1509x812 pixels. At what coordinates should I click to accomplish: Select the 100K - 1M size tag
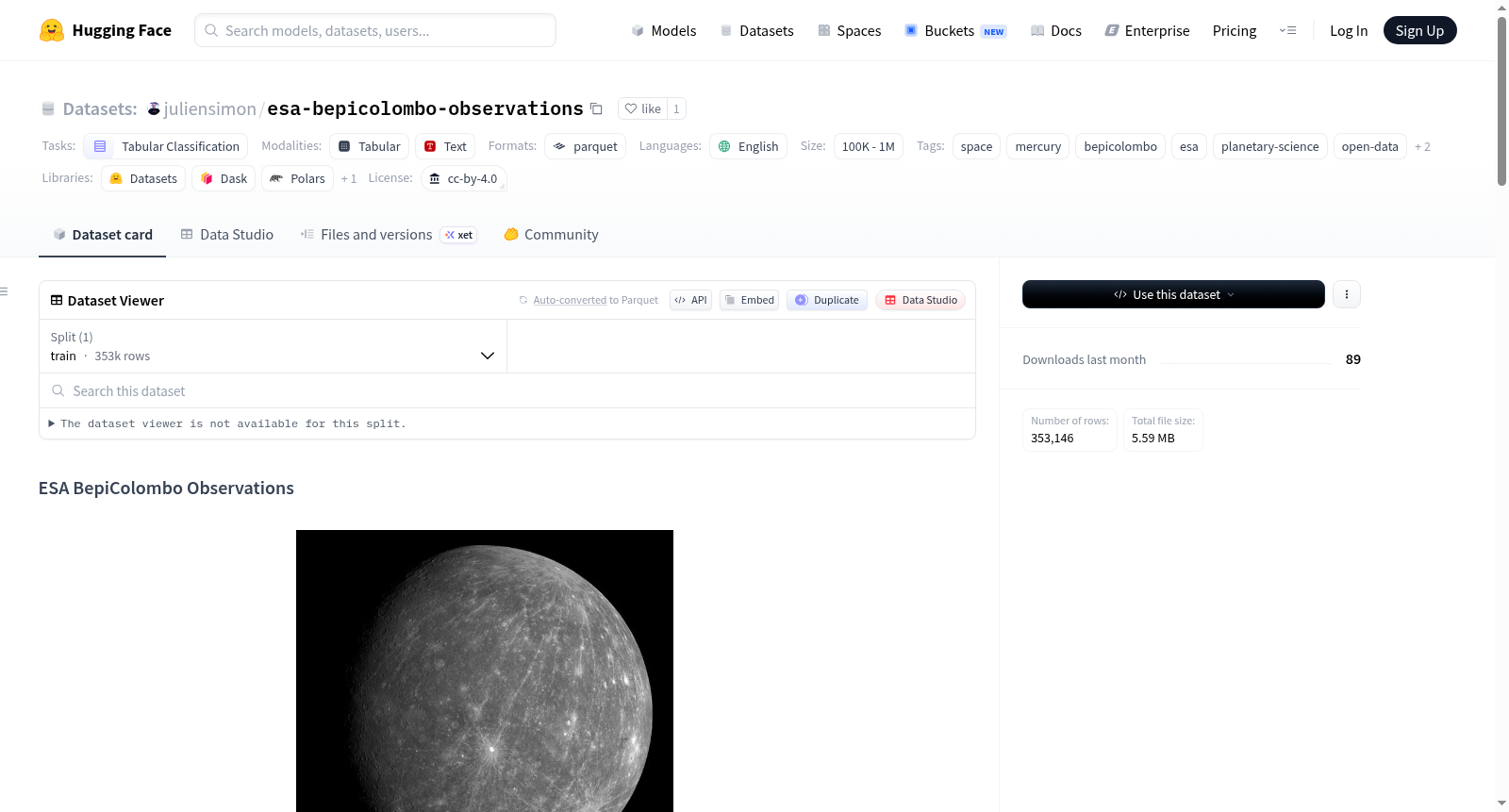click(869, 146)
